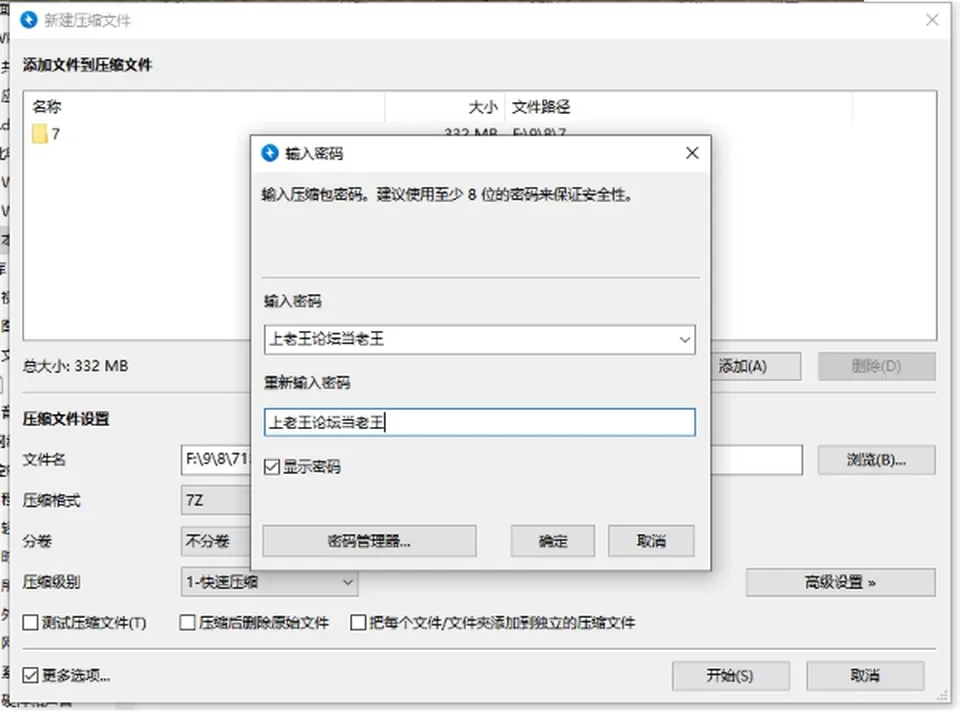960x712 pixels.
Task: Toggle the 更多选项 checkbox
Action: tap(30, 675)
